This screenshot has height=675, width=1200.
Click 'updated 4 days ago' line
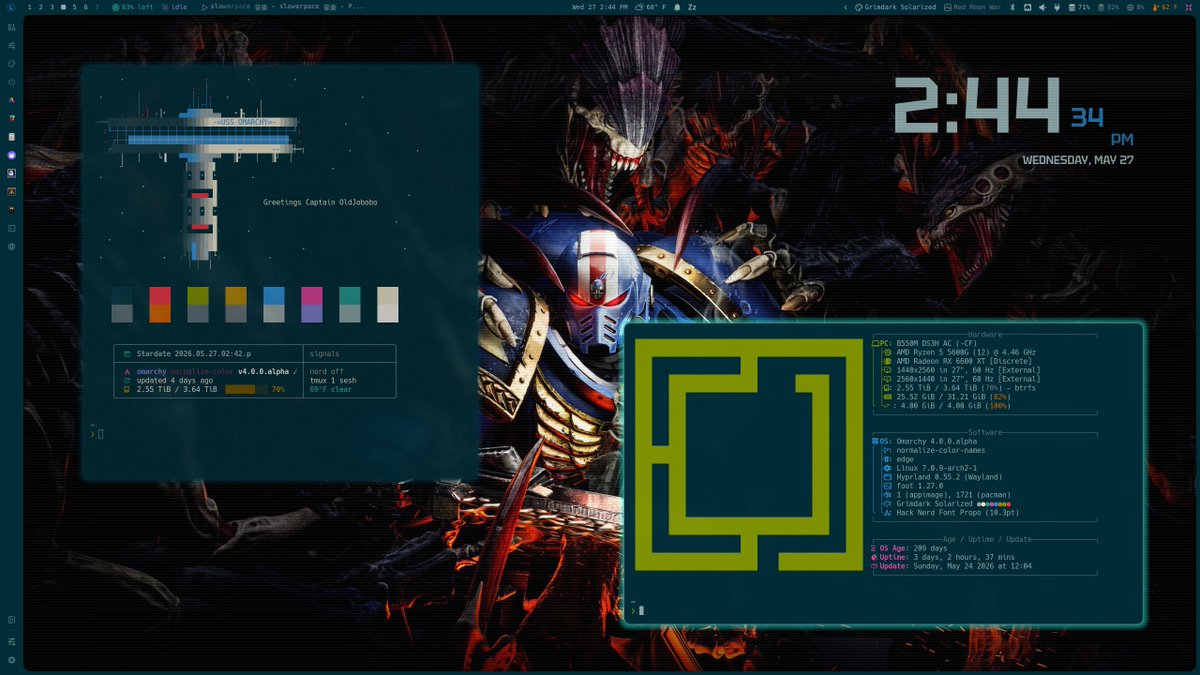click(x=173, y=380)
